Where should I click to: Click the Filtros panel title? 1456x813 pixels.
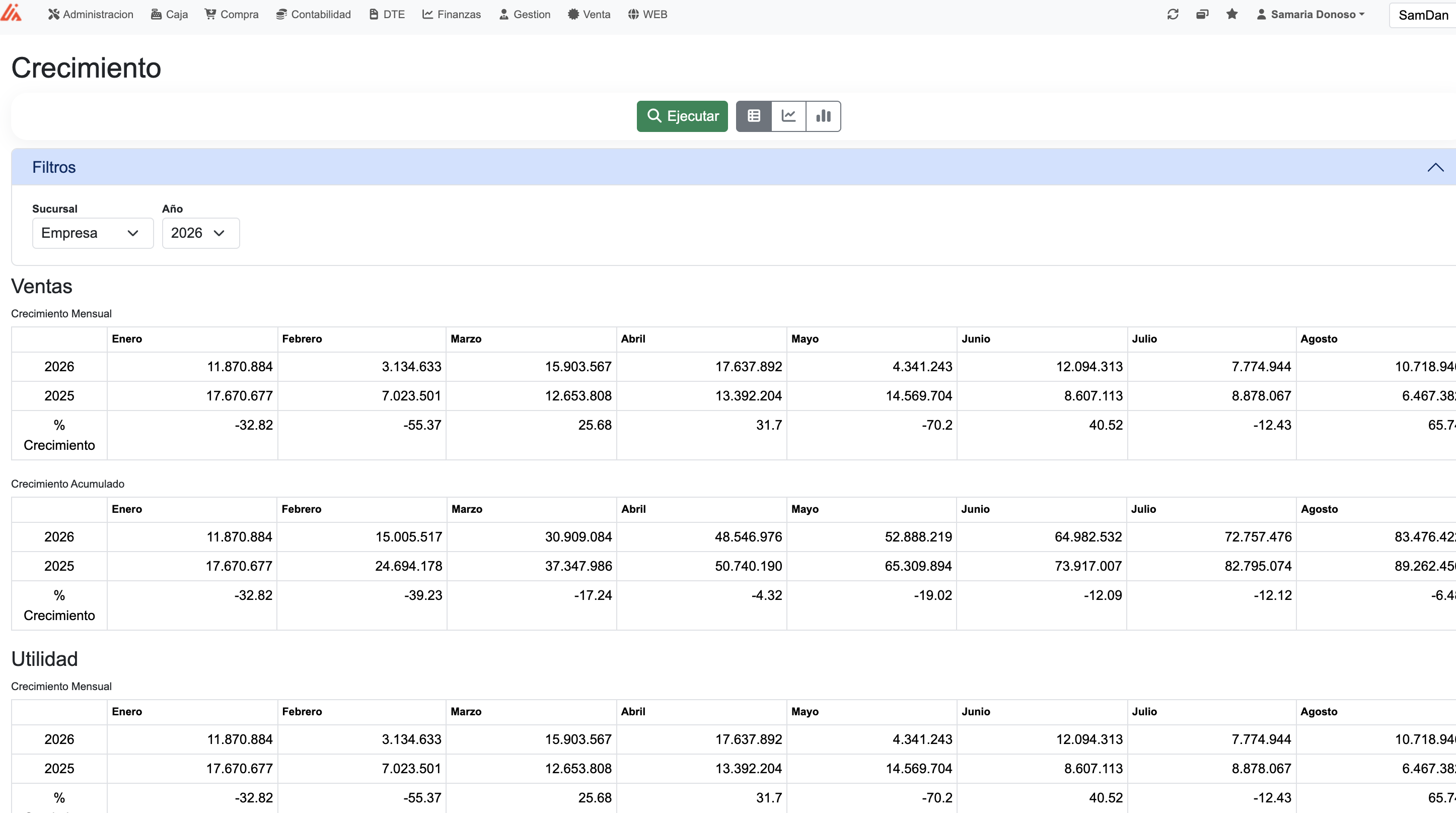point(54,167)
